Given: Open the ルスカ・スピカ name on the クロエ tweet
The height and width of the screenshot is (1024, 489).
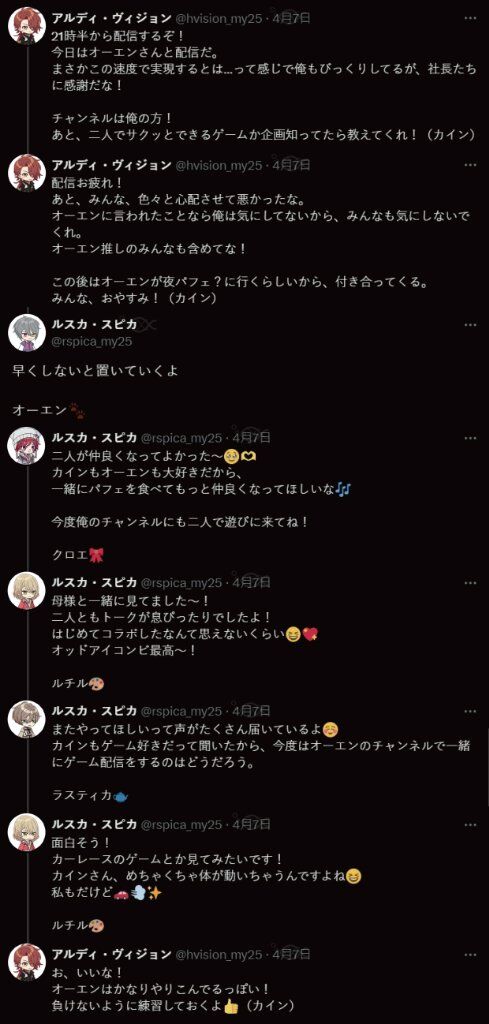Looking at the screenshot, I should [x=94, y=437].
